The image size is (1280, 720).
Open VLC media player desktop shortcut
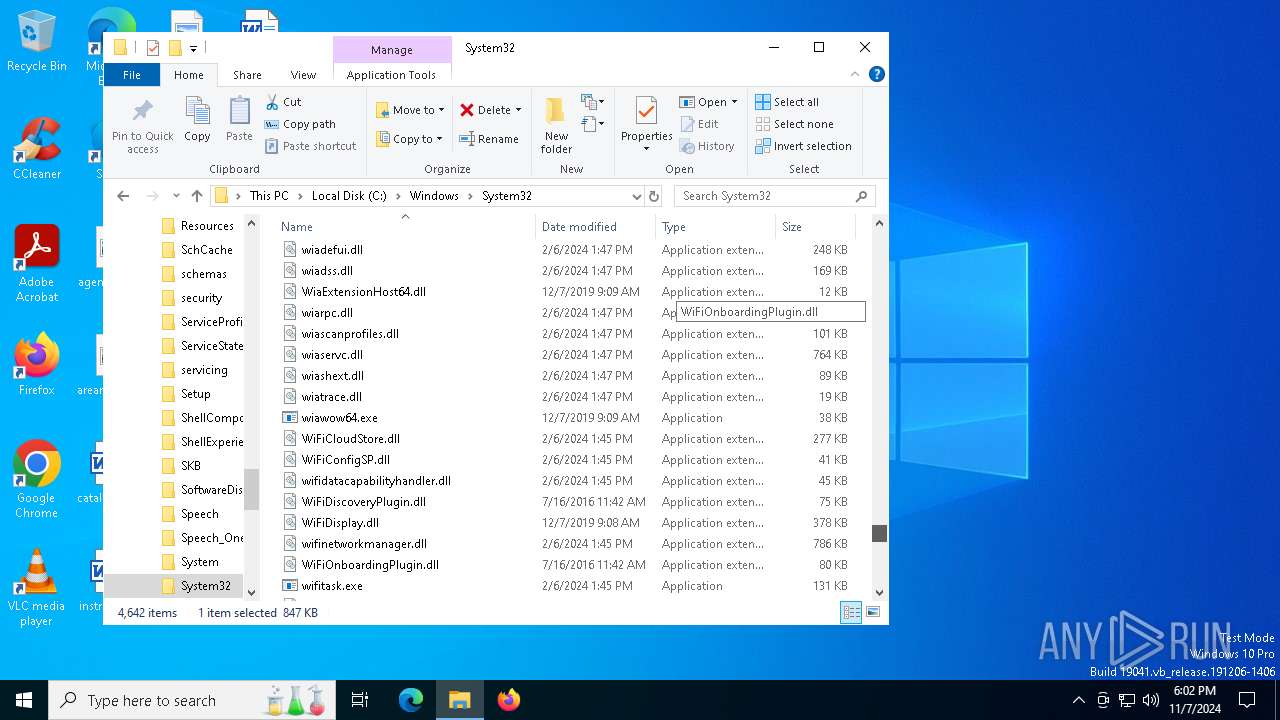tap(36, 588)
